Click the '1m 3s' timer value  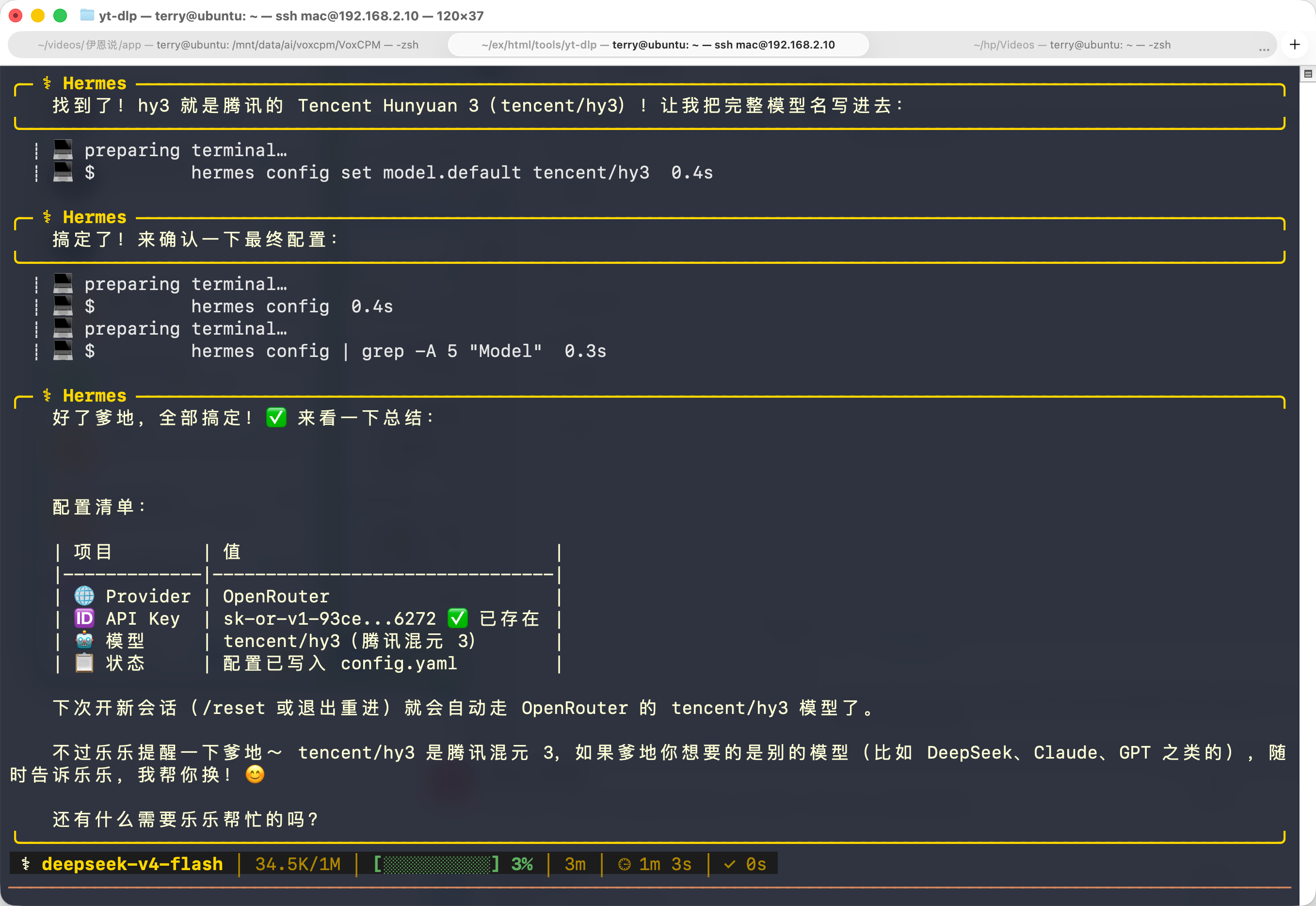tap(665, 864)
